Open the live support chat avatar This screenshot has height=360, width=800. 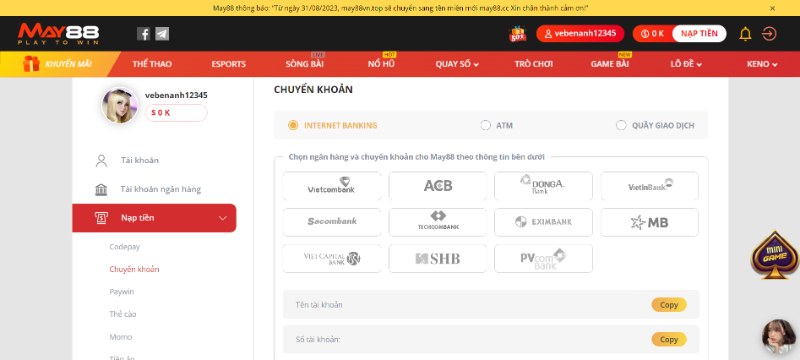pos(779,337)
